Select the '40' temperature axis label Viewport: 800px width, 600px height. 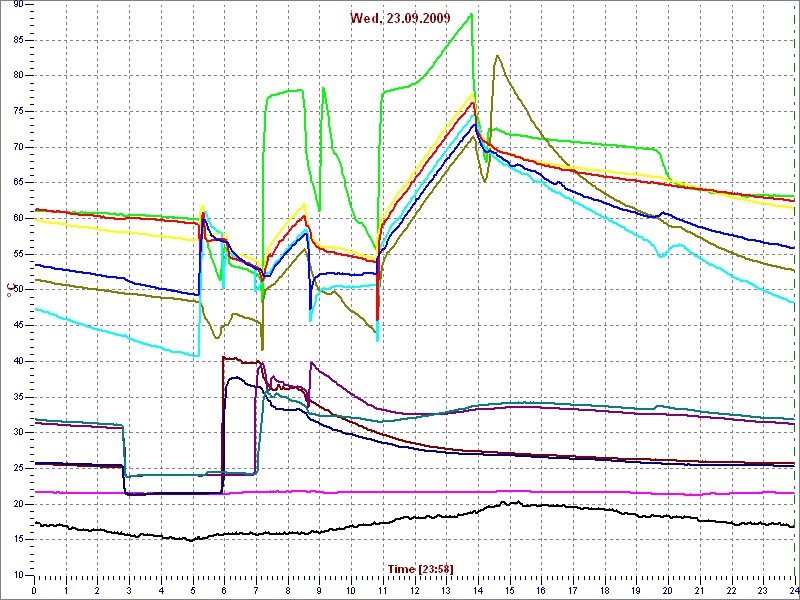tap(19, 361)
